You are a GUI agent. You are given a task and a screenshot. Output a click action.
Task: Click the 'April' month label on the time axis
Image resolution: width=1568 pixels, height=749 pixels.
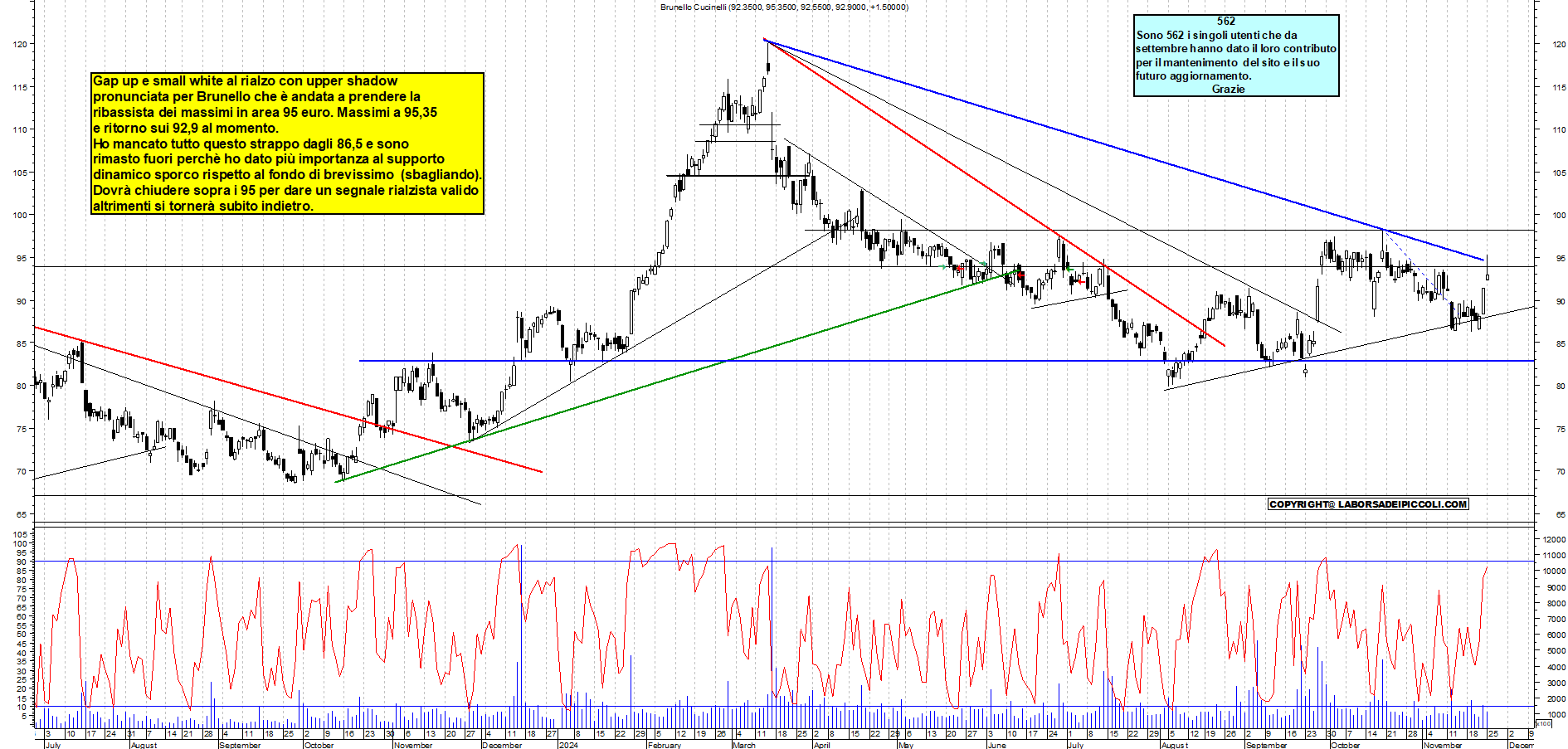coord(822,745)
